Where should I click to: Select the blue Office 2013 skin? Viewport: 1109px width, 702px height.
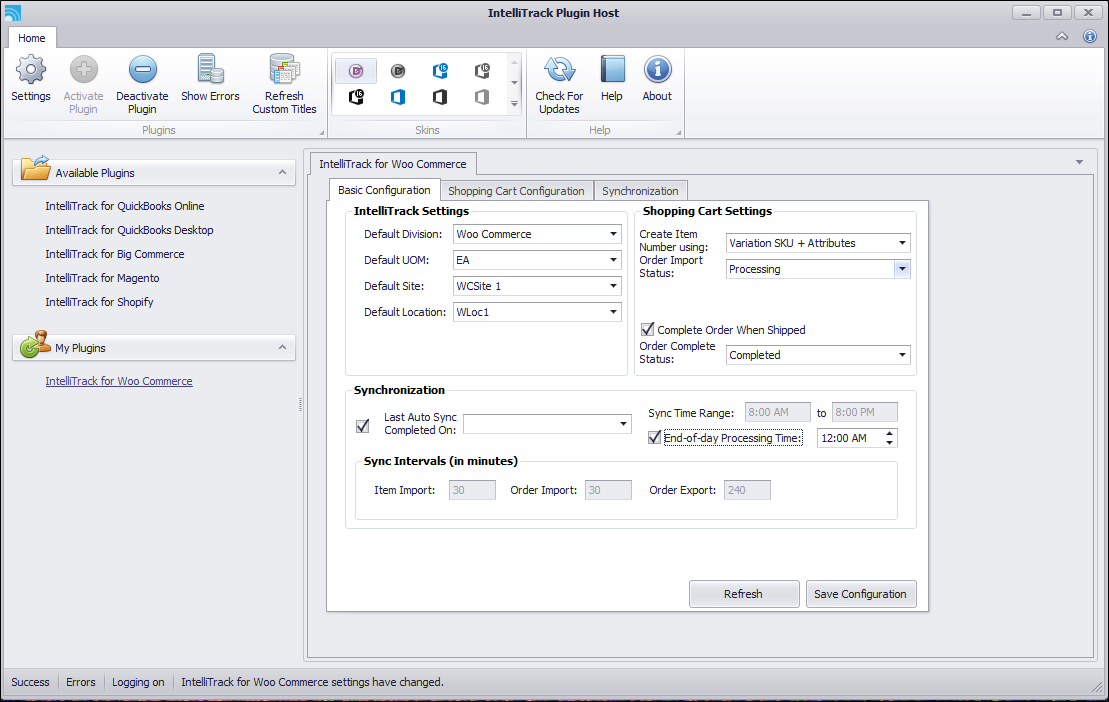398,97
